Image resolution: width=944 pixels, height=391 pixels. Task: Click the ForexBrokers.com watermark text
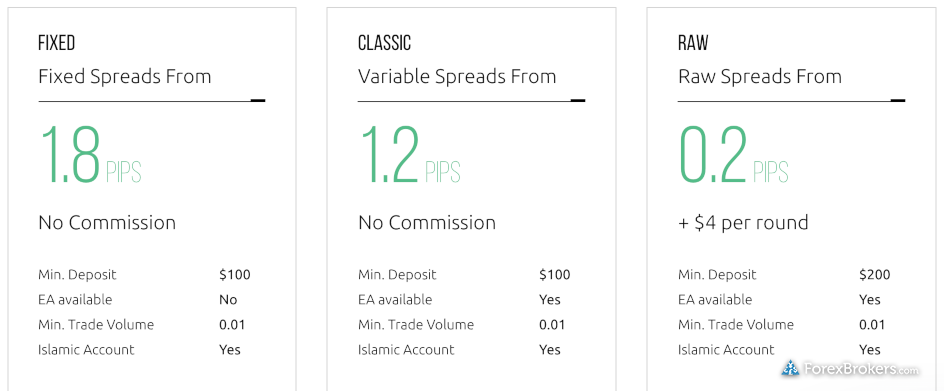tap(862, 369)
